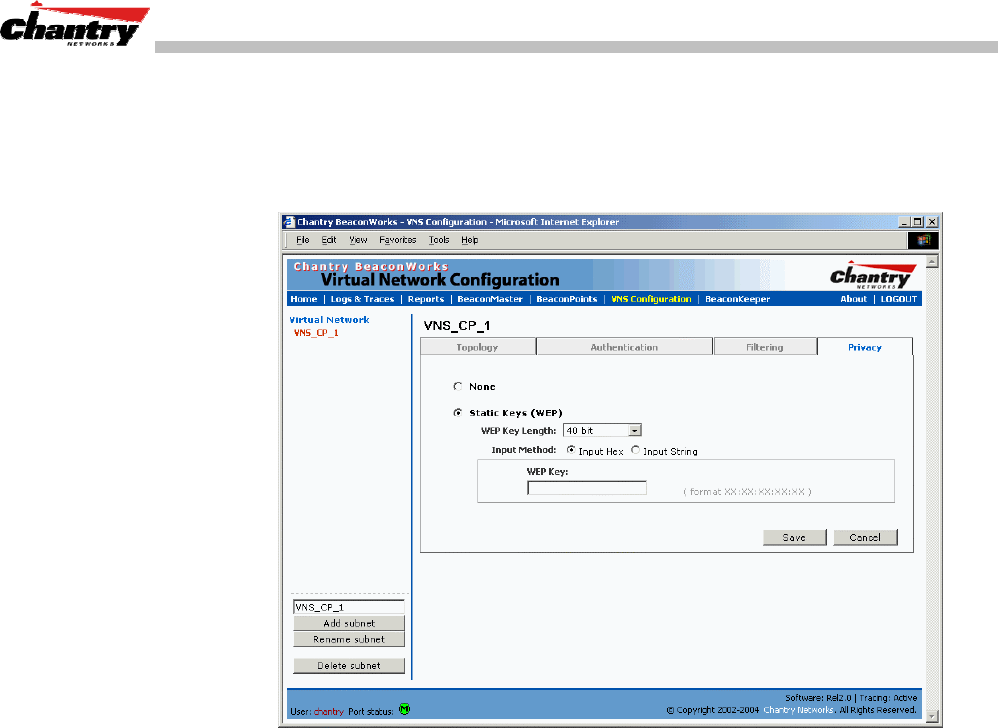Image resolution: width=998 pixels, height=728 pixels.
Task: Open the WEP Key Length dropdown
Action: click(602, 431)
